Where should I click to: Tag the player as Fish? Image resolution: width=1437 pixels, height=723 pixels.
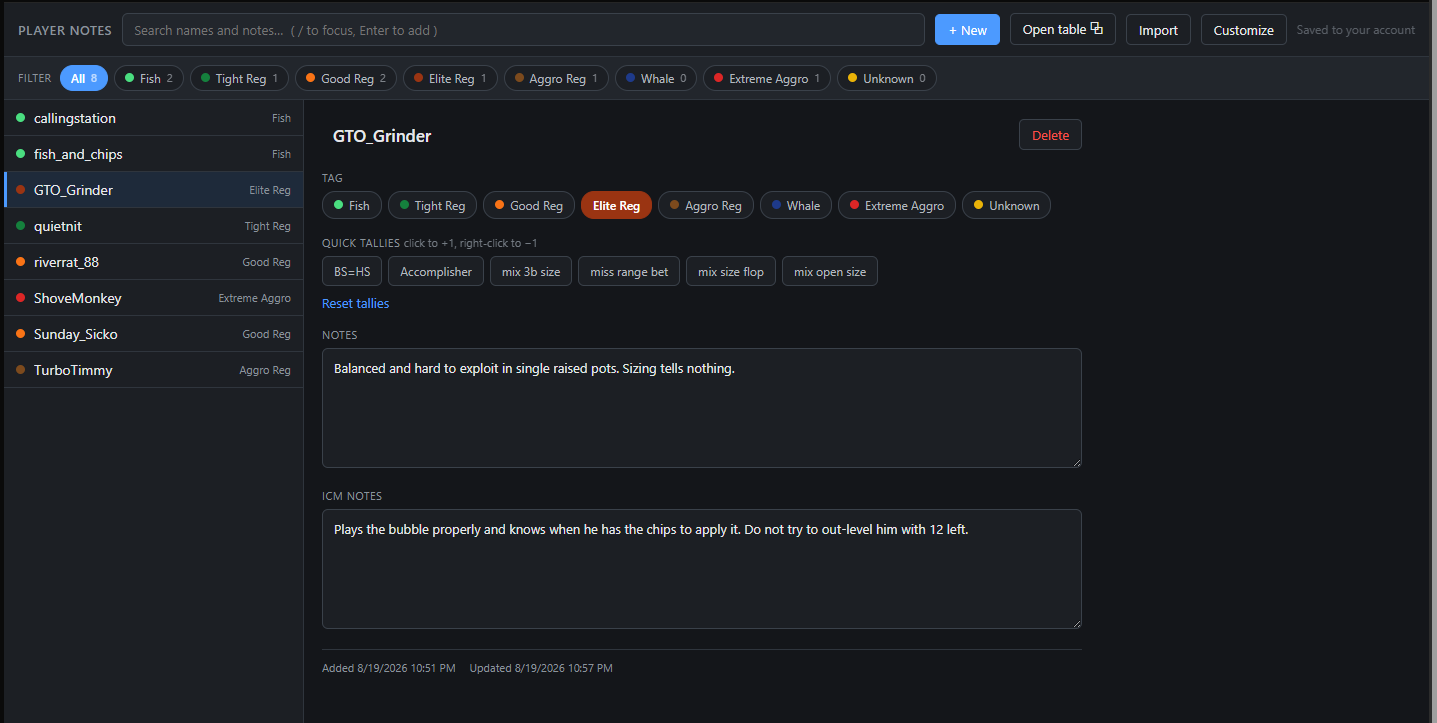tap(352, 205)
